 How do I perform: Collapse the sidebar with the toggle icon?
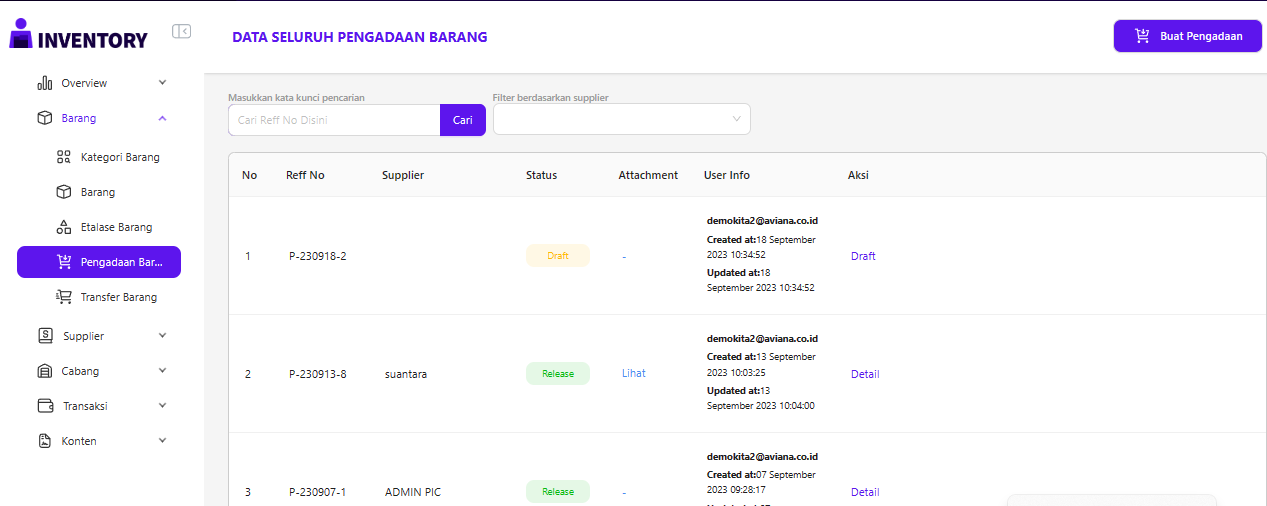click(x=181, y=31)
